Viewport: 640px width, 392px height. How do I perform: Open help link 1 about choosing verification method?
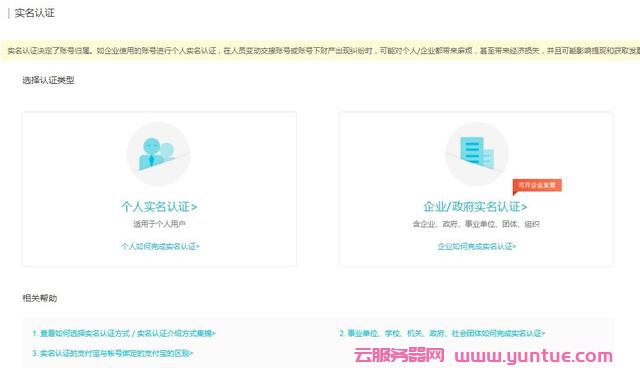point(124,333)
